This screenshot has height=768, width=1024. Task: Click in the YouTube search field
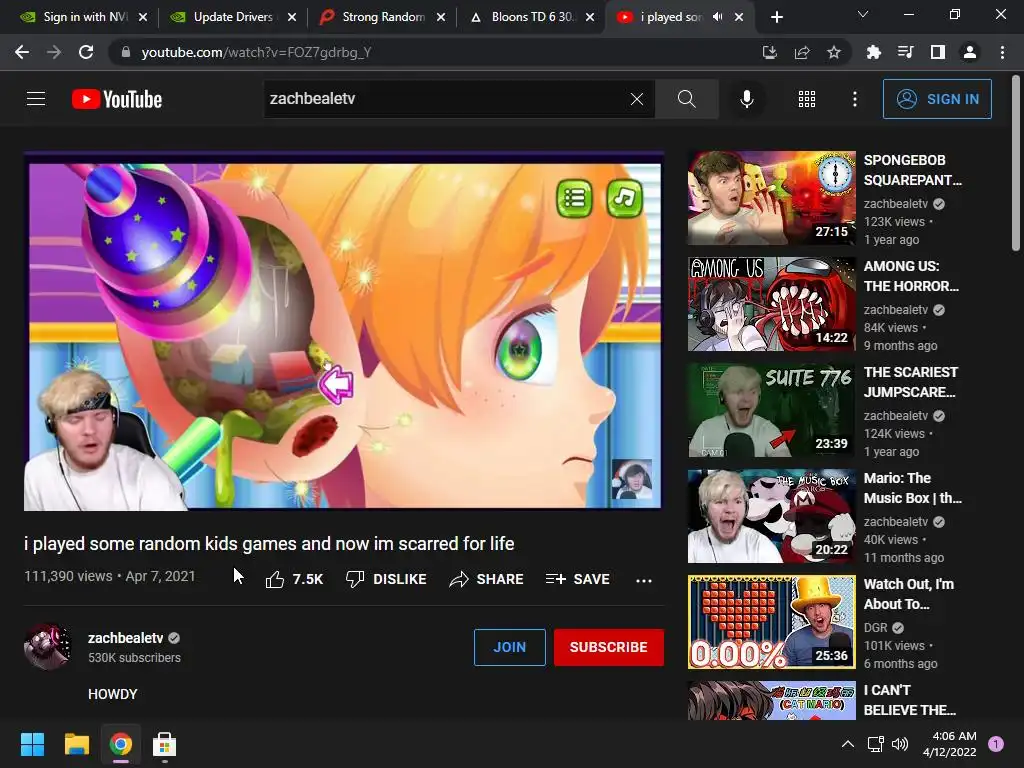pos(447,99)
